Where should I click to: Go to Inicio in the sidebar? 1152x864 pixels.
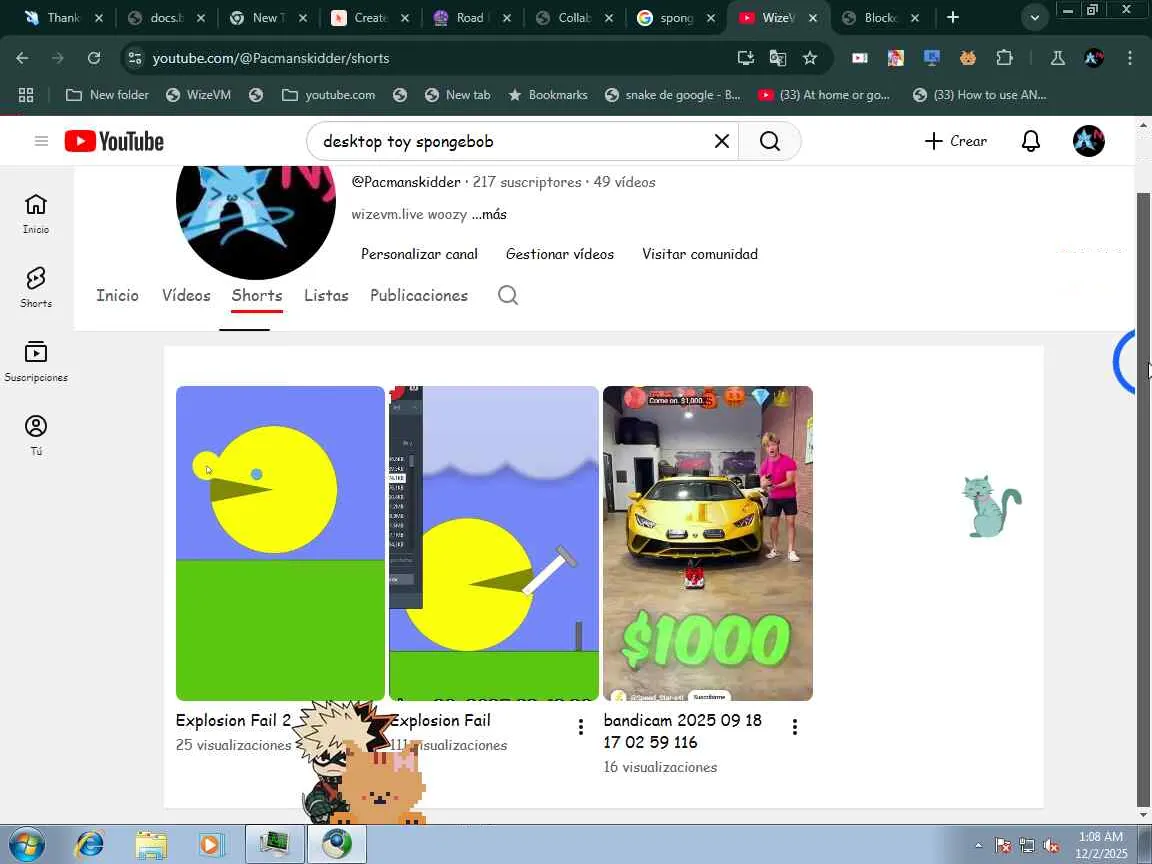tap(36, 214)
